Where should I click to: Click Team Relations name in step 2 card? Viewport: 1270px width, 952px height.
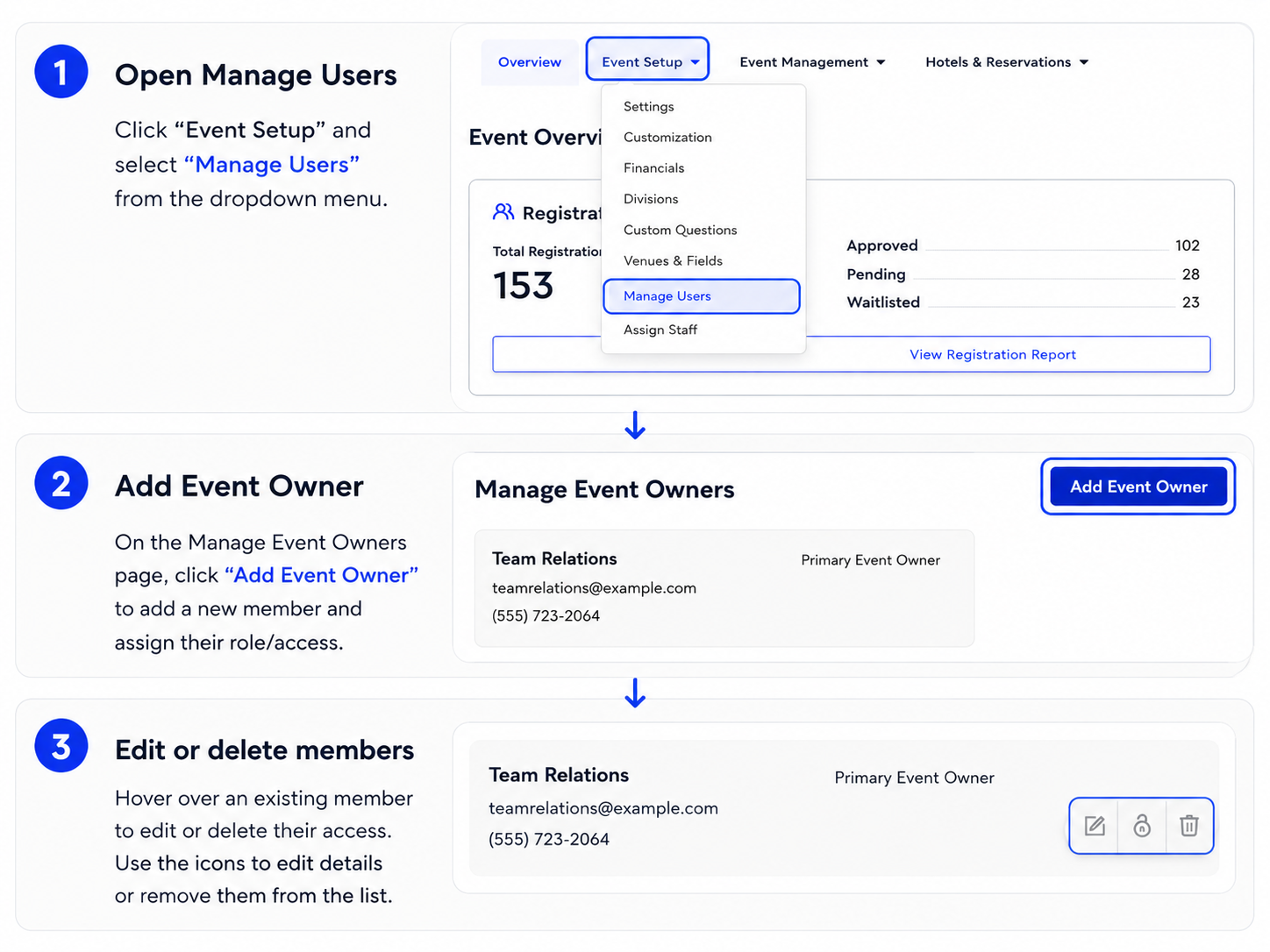[554, 558]
